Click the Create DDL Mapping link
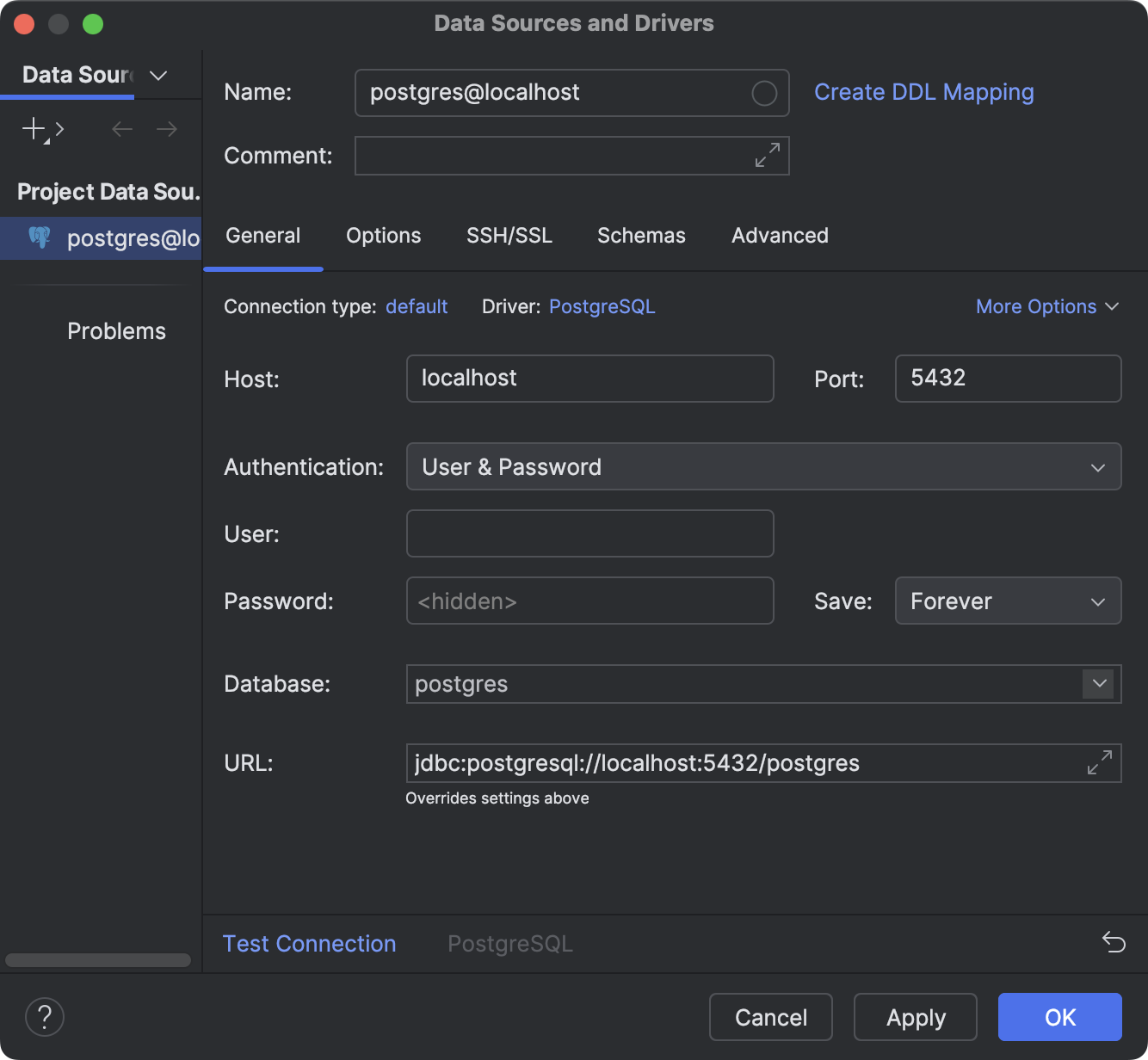The width and height of the screenshot is (1148, 1060). [924, 92]
